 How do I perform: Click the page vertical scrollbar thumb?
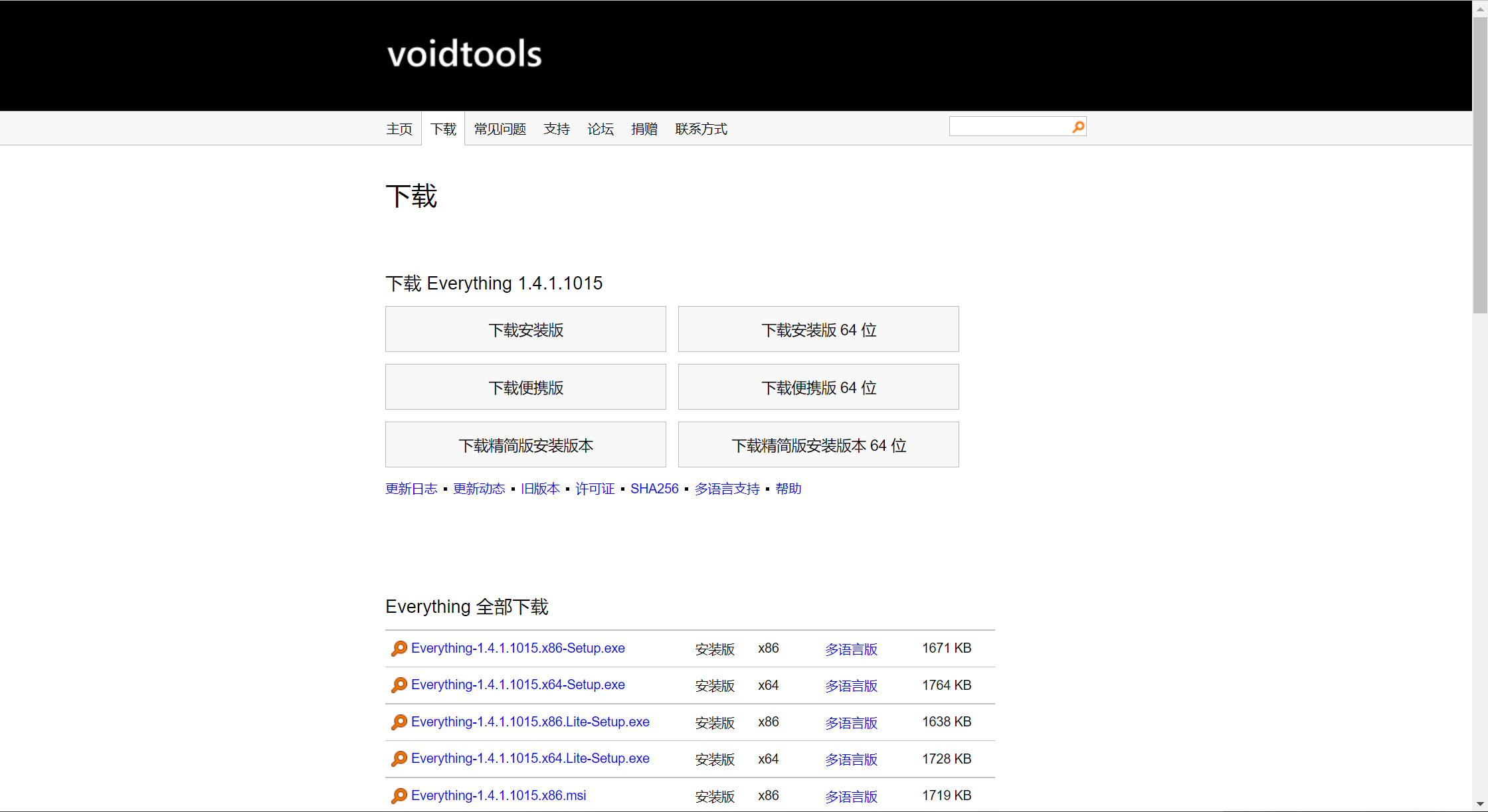(x=1480, y=165)
